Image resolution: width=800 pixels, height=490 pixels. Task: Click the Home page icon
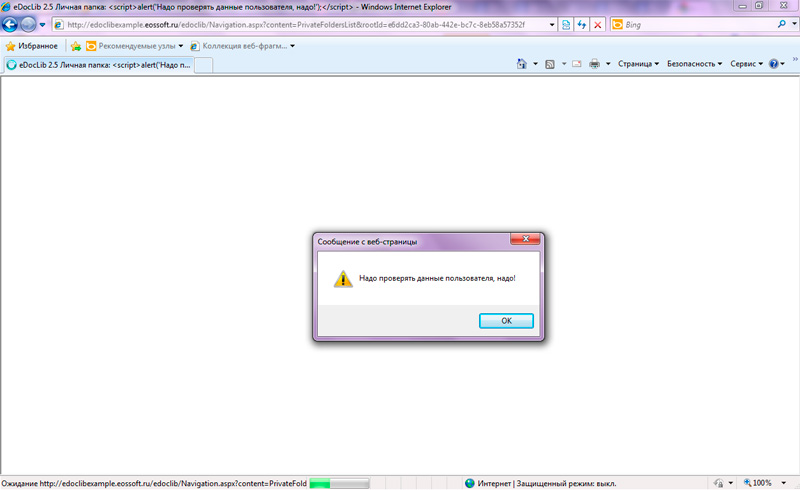pyautogui.click(x=521, y=64)
